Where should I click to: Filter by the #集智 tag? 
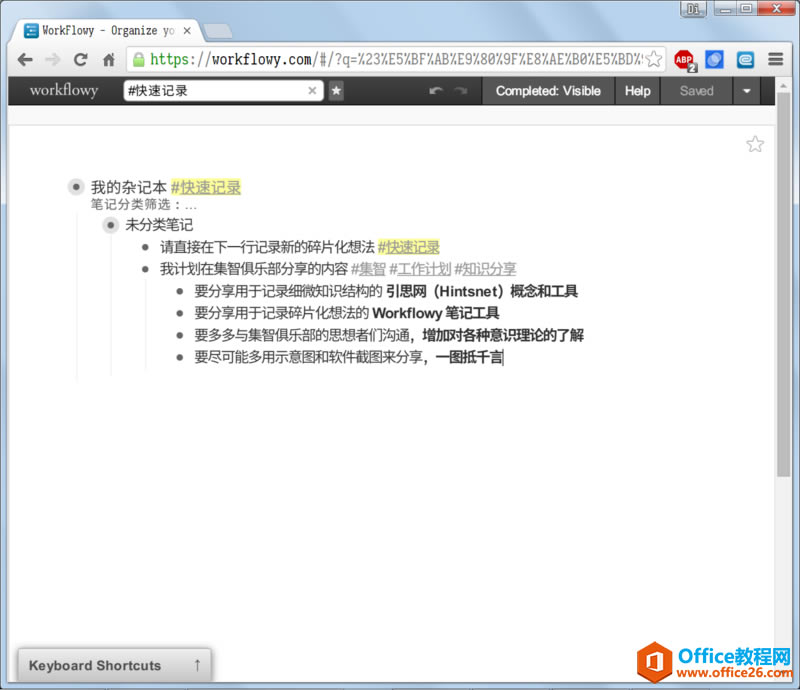(x=368, y=269)
